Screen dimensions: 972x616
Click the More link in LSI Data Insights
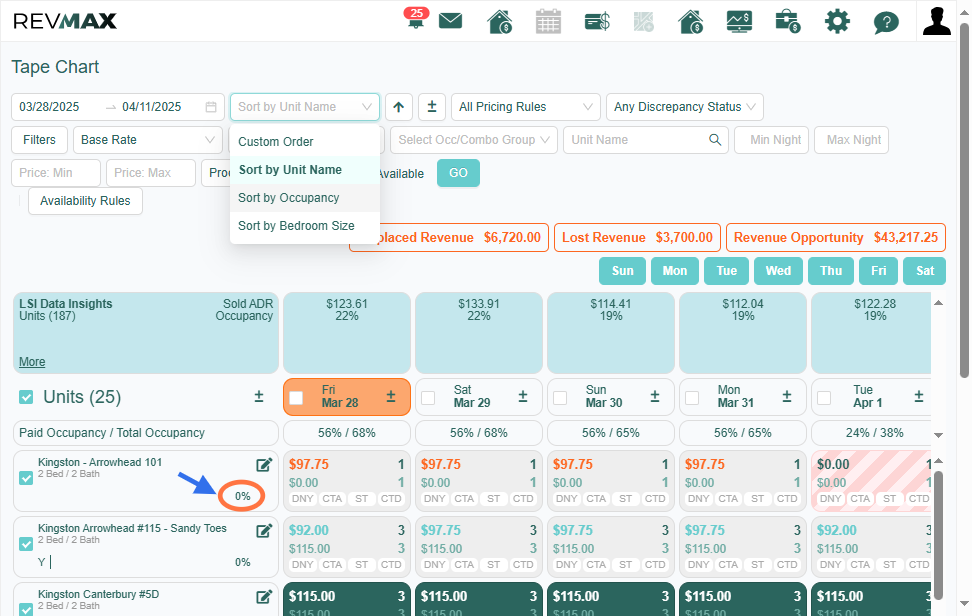click(32, 362)
